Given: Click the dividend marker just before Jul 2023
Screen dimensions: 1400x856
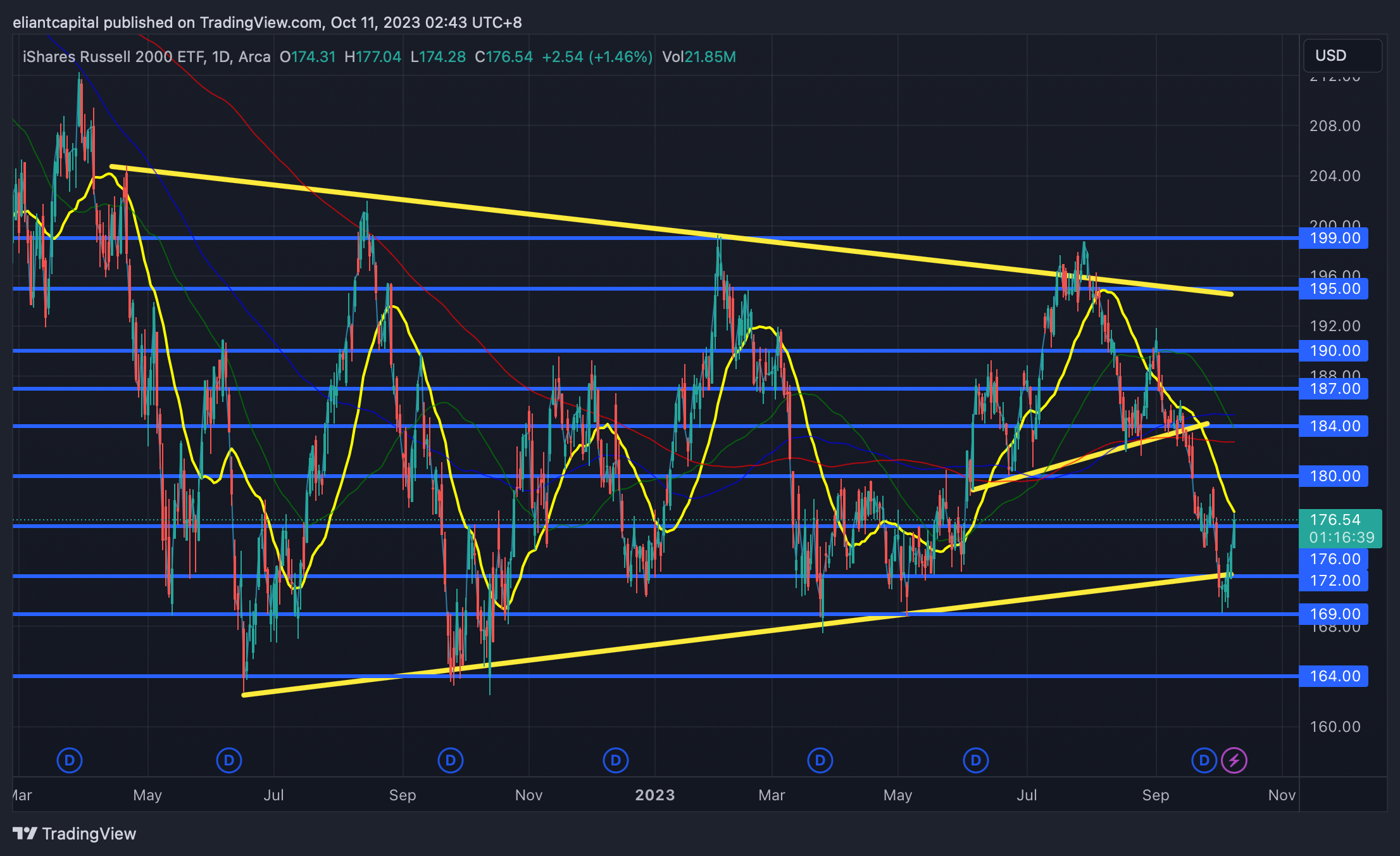Looking at the screenshot, I should coord(976,760).
